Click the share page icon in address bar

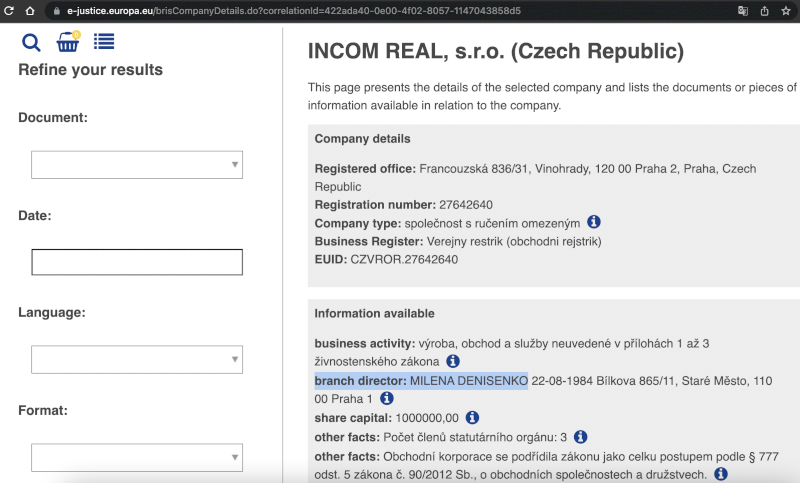[x=764, y=11]
